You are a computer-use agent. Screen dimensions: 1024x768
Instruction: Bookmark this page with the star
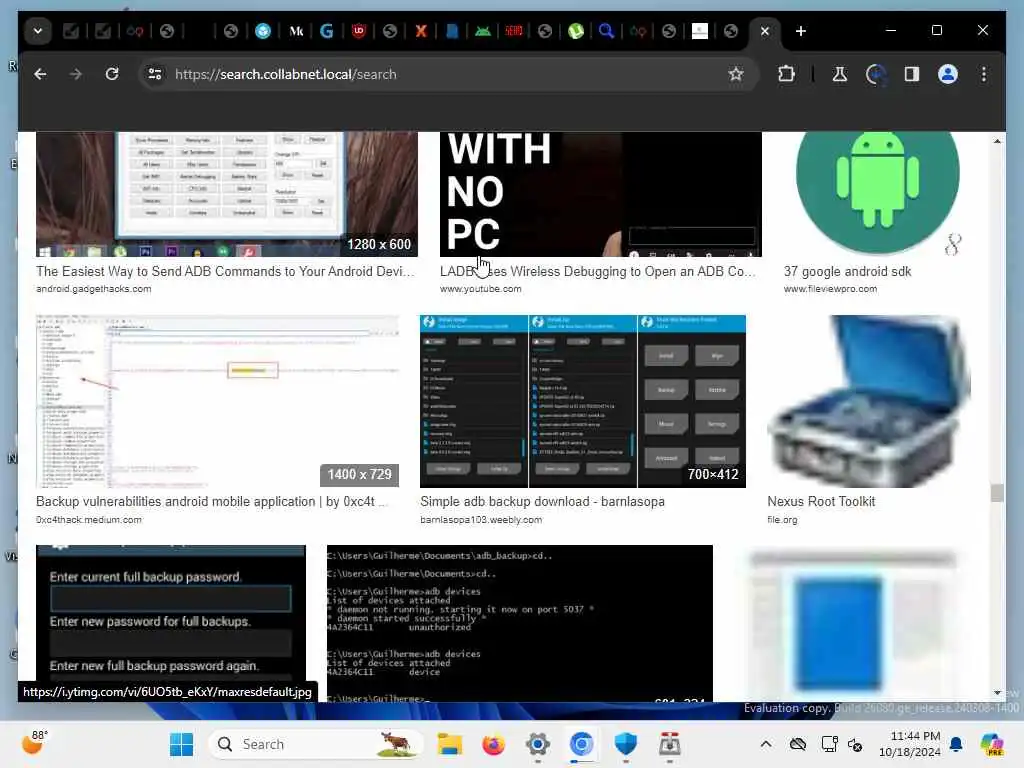[x=736, y=74]
